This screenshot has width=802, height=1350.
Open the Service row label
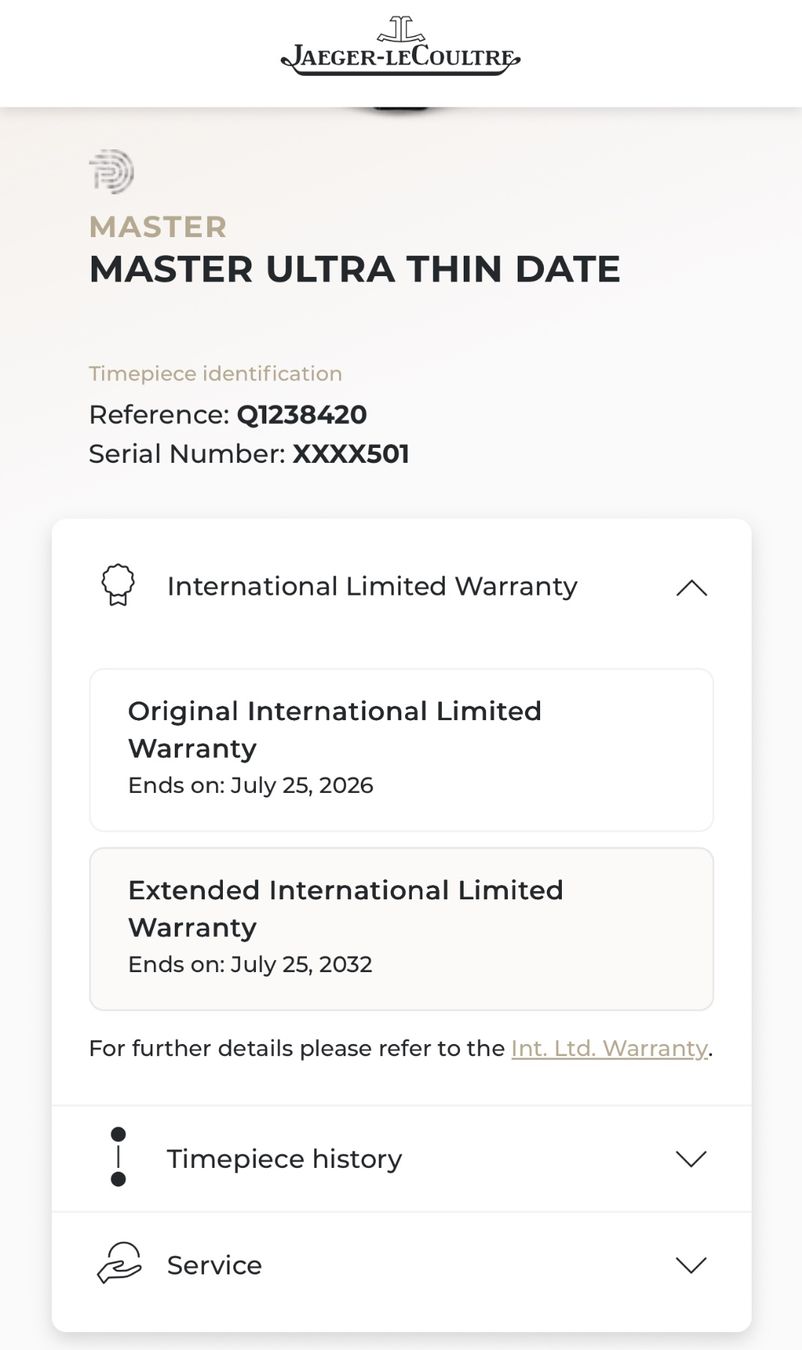tap(214, 1265)
